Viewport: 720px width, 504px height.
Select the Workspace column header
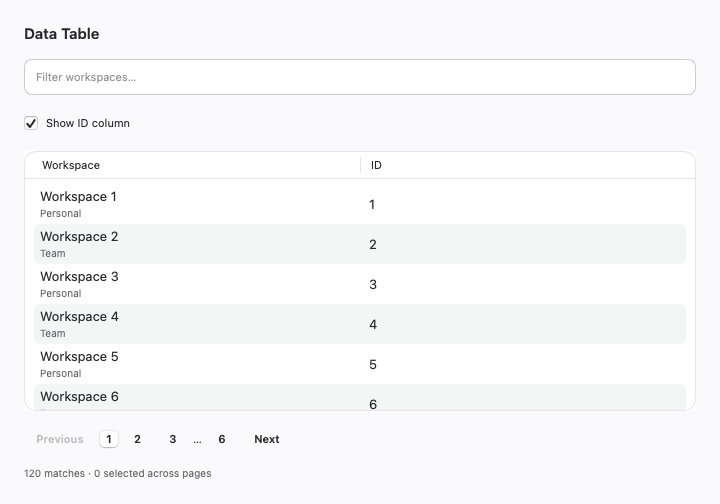[x=71, y=165]
